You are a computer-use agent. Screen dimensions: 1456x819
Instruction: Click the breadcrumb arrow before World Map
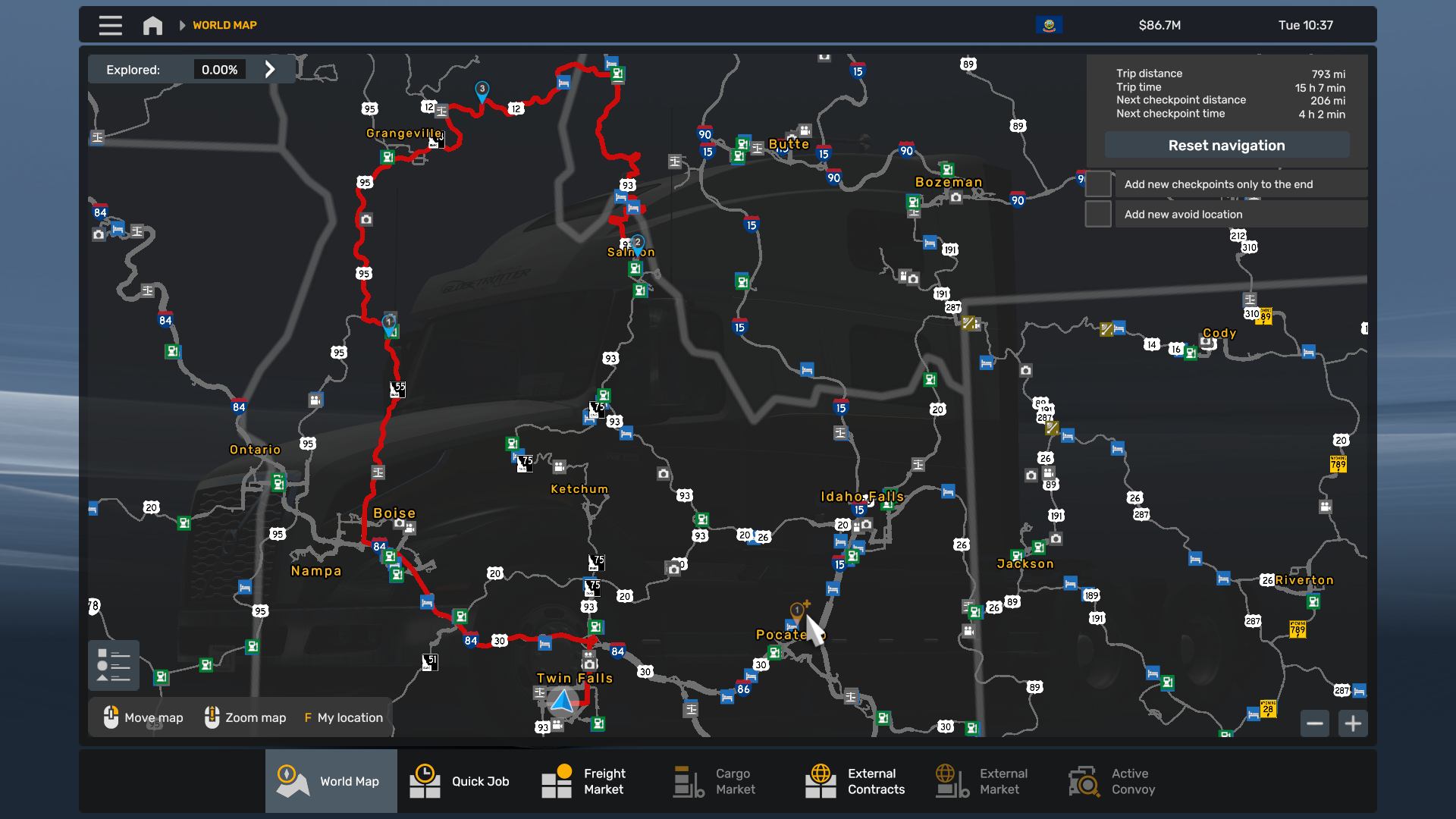[x=182, y=25]
